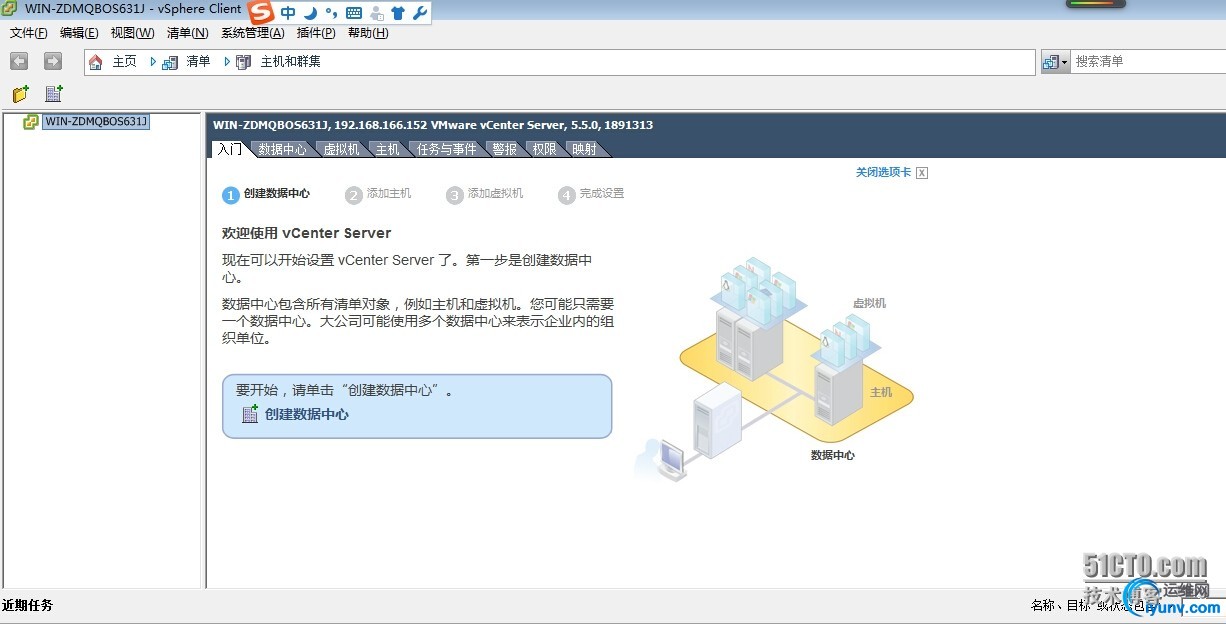Click the back navigation arrow button

coord(19,61)
